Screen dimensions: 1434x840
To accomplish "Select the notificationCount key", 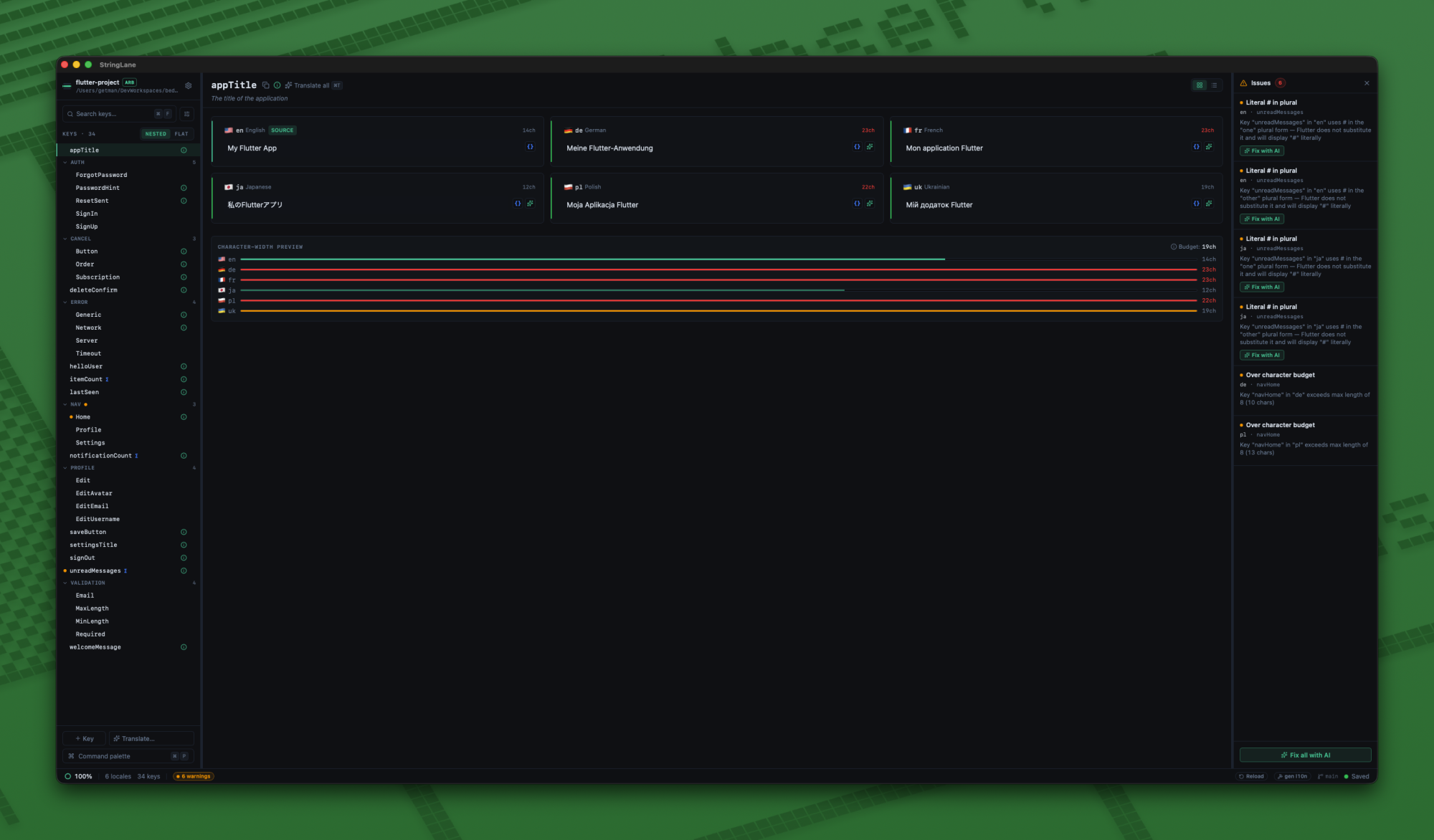I will point(128,456).
